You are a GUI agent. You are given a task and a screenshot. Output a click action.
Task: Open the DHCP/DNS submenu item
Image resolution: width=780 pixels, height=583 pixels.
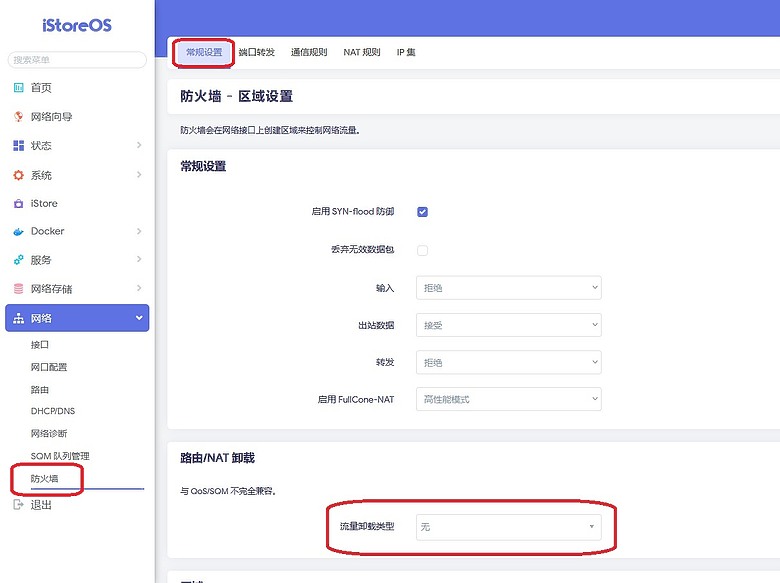tap(53, 411)
